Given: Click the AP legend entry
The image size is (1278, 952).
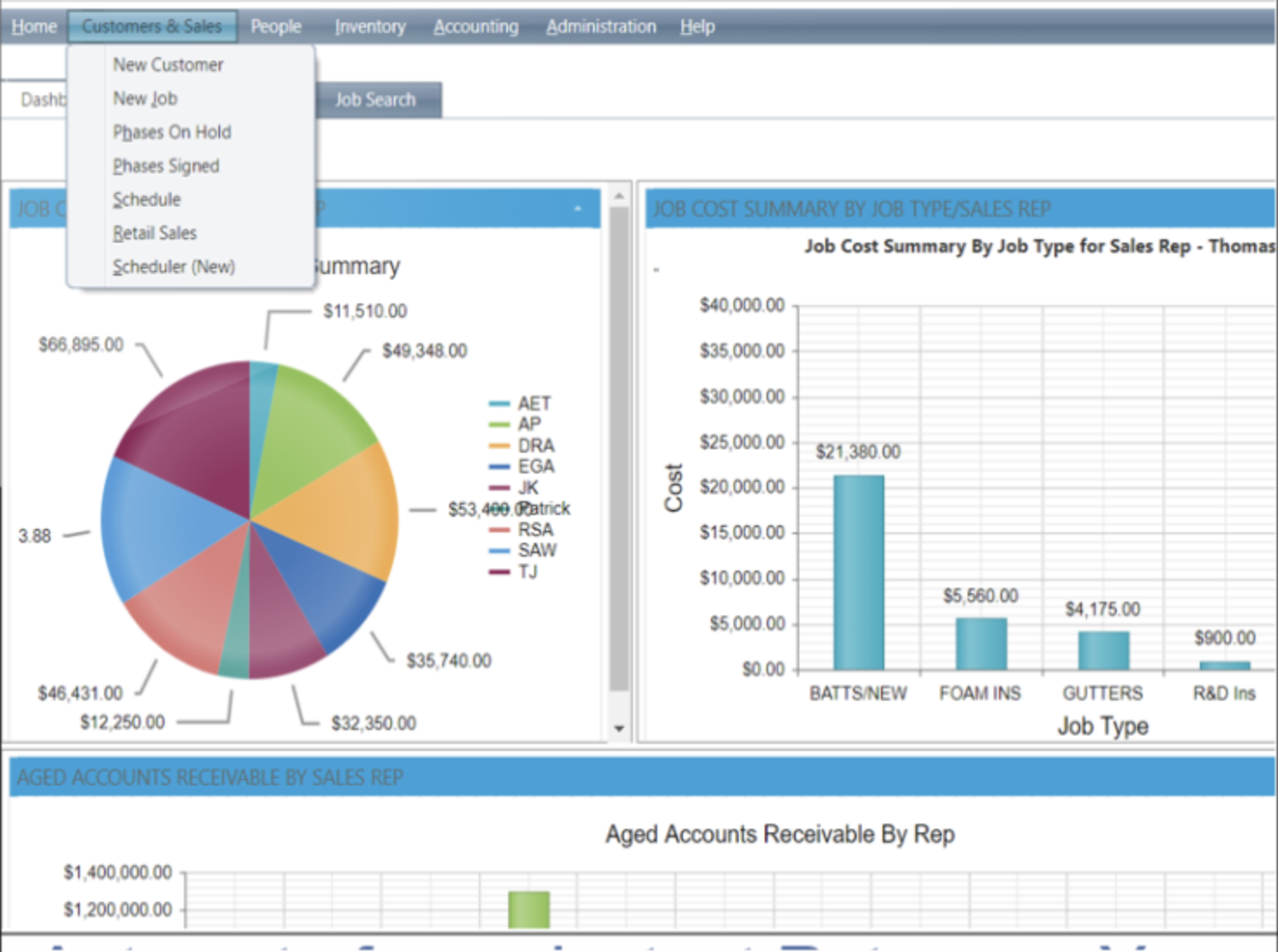Looking at the screenshot, I should point(515,424).
